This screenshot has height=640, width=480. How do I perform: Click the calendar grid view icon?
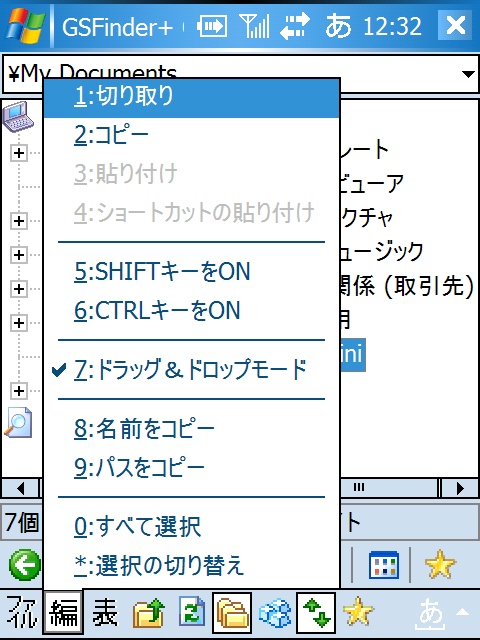pyautogui.click(x=384, y=565)
